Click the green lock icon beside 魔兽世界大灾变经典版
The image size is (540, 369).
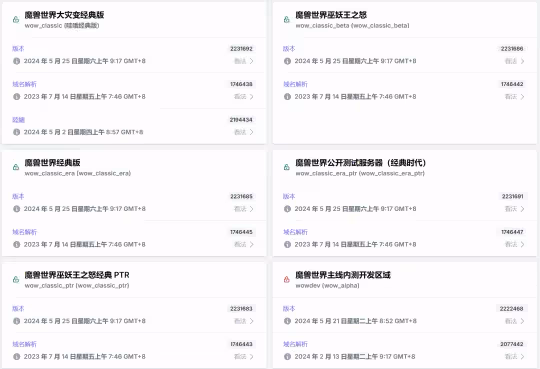tap(16, 20)
